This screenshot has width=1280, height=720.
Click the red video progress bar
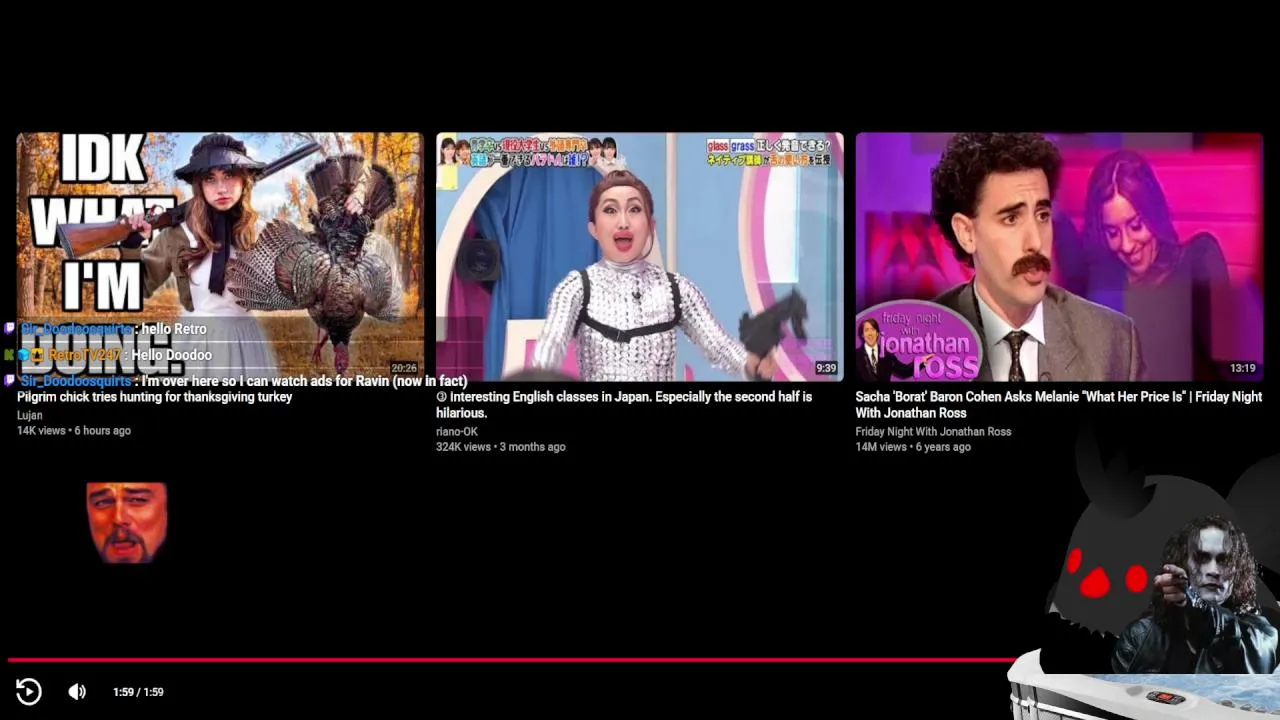(510, 660)
